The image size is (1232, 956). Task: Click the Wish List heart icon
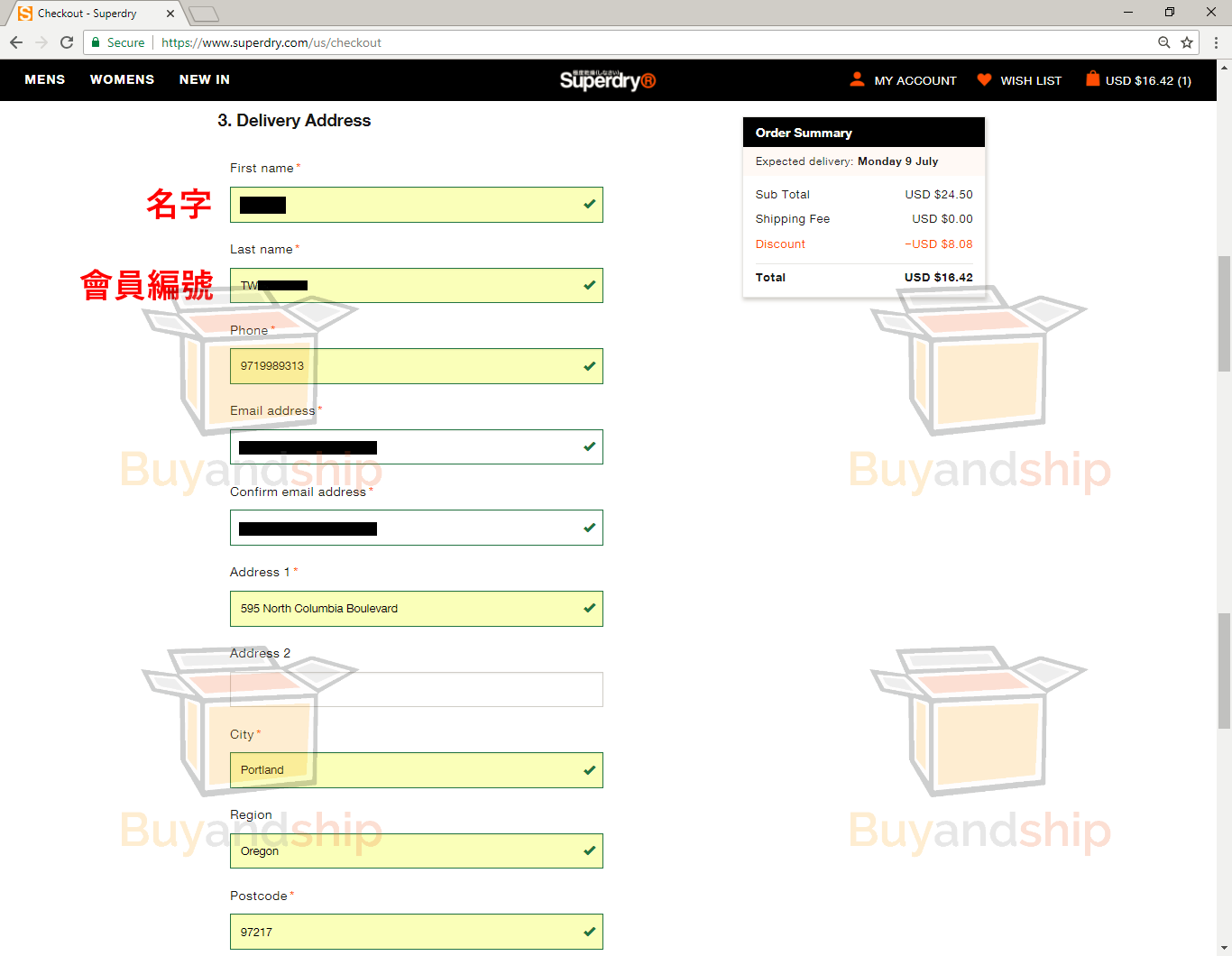click(x=984, y=79)
